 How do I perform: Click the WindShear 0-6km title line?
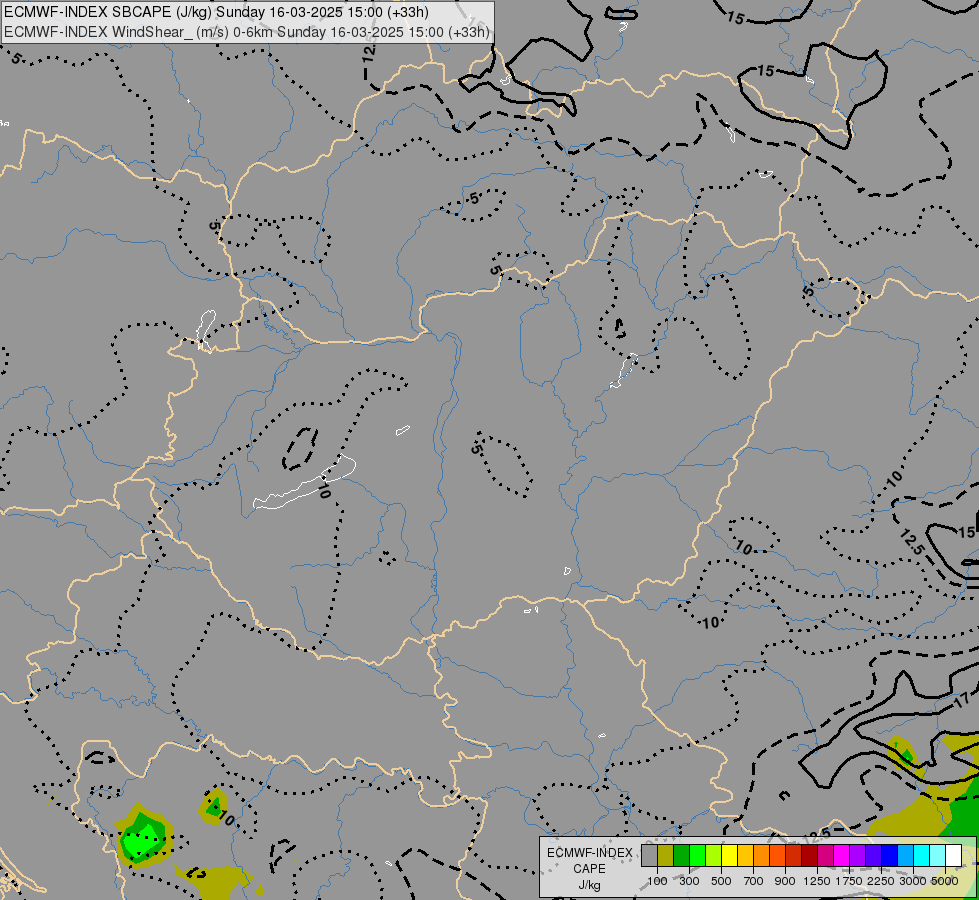coord(247,32)
